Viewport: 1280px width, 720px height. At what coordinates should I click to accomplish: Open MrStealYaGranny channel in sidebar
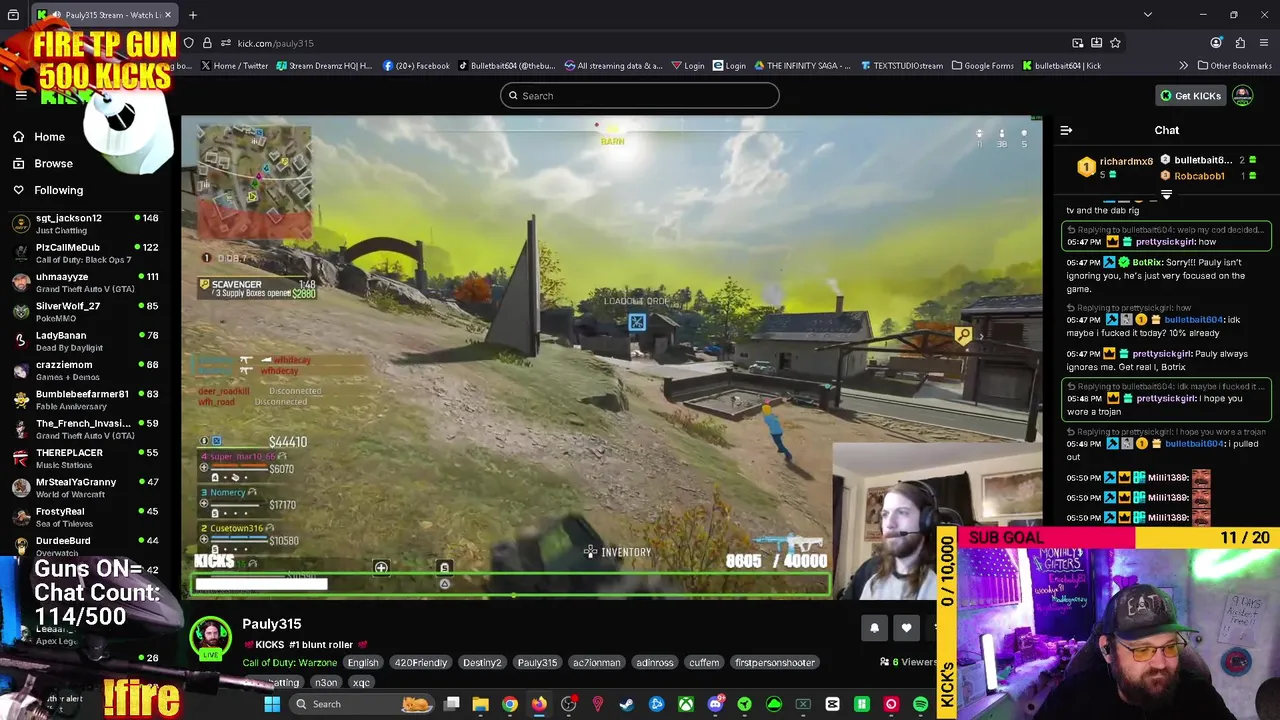pyautogui.click(x=85, y=487)
